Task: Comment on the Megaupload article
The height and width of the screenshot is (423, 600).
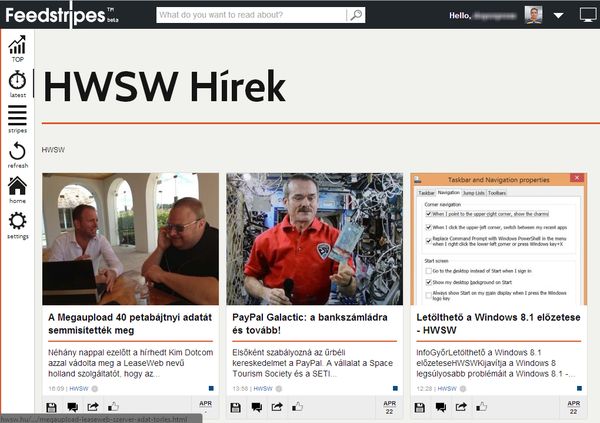Action: 72,407
